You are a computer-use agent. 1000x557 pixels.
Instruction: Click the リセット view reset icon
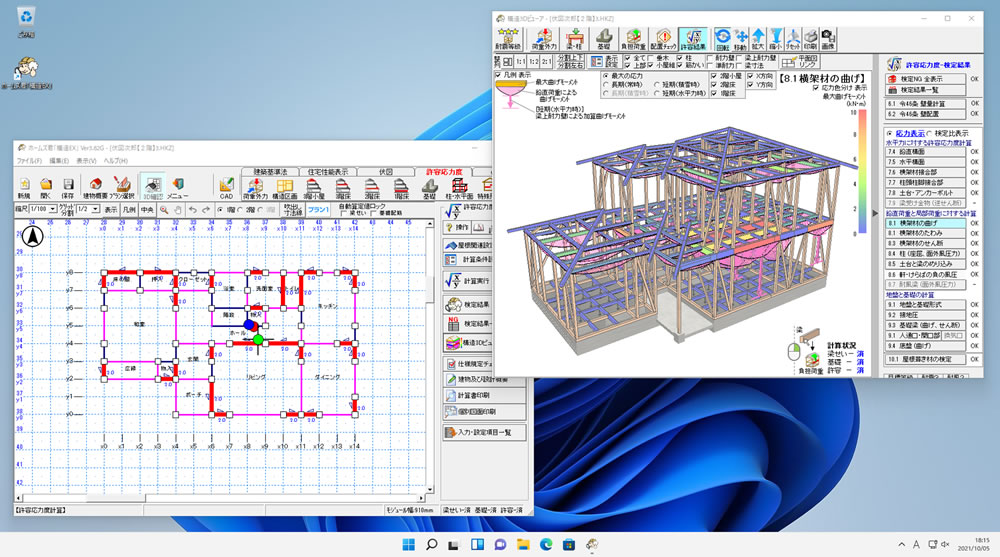[x=793, y=39]
